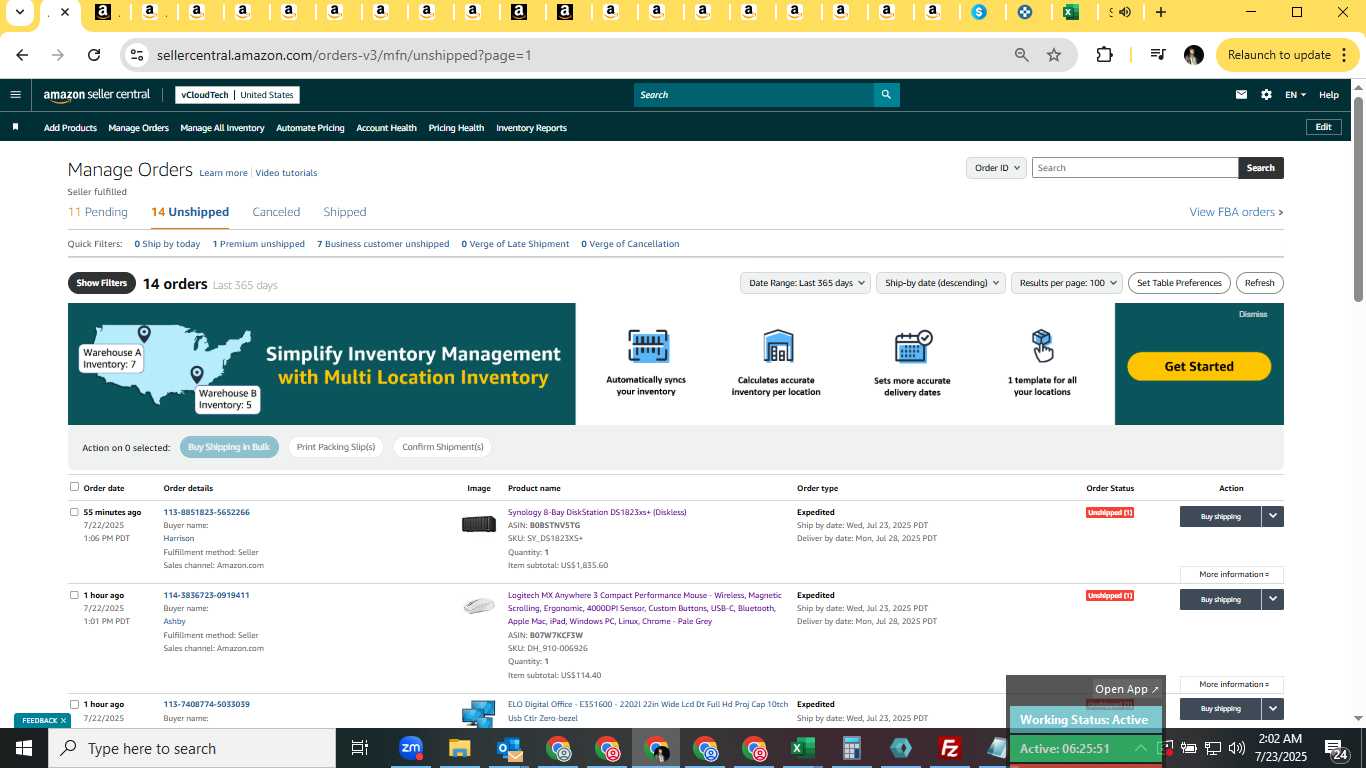Click the Show Filters button
This screenshot has width=1366, height=768.
pos(102,283)
